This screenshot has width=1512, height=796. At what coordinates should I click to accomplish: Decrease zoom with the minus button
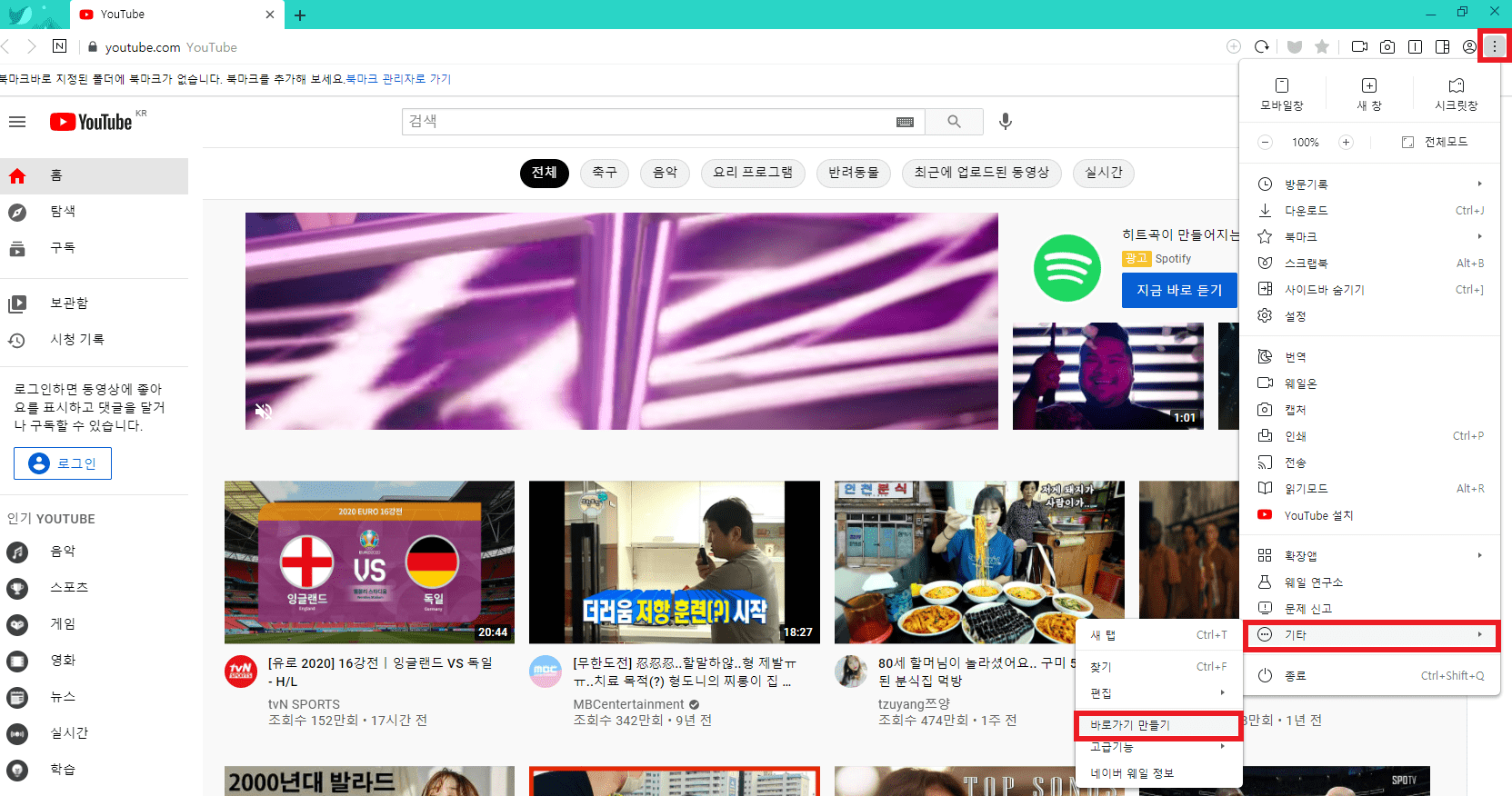pos(1265,142)
